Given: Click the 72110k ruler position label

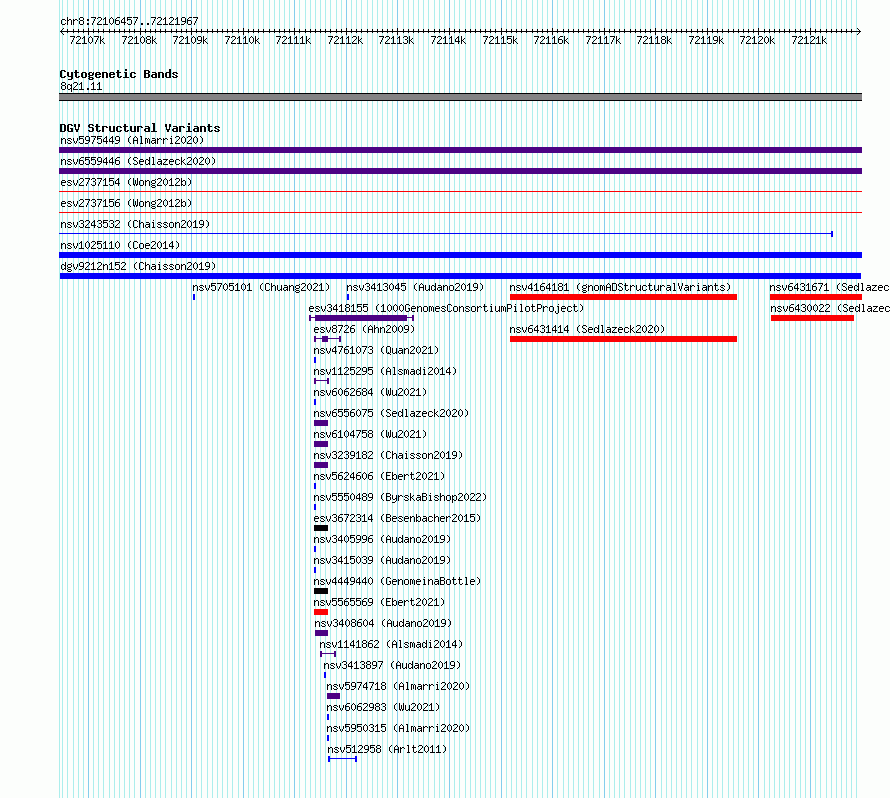Looking at the screenshot, I should point(242,40).
